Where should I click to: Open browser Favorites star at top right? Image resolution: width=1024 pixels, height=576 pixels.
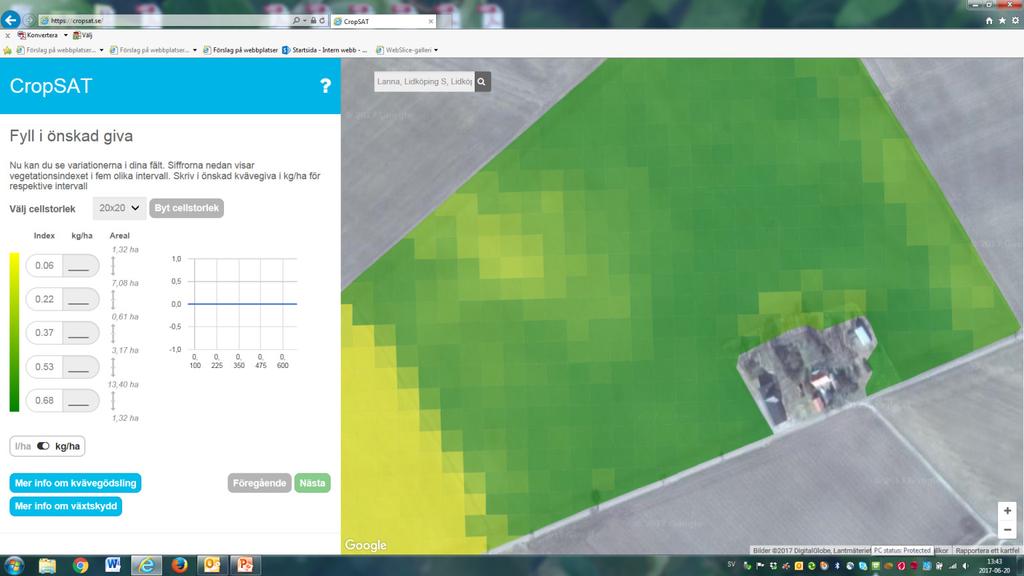coord(1002,21)
